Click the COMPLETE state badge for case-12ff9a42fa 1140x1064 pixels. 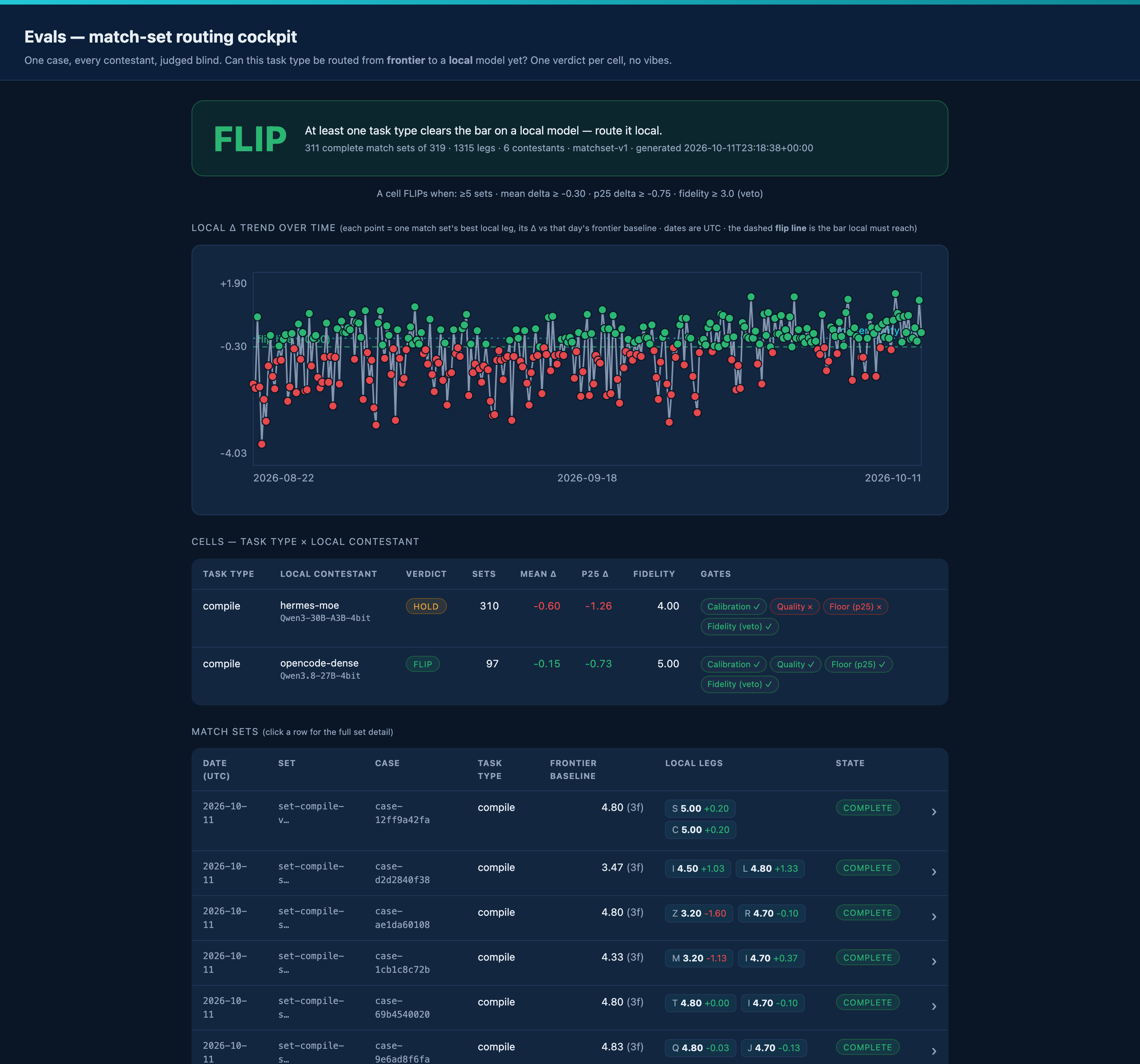867,807
